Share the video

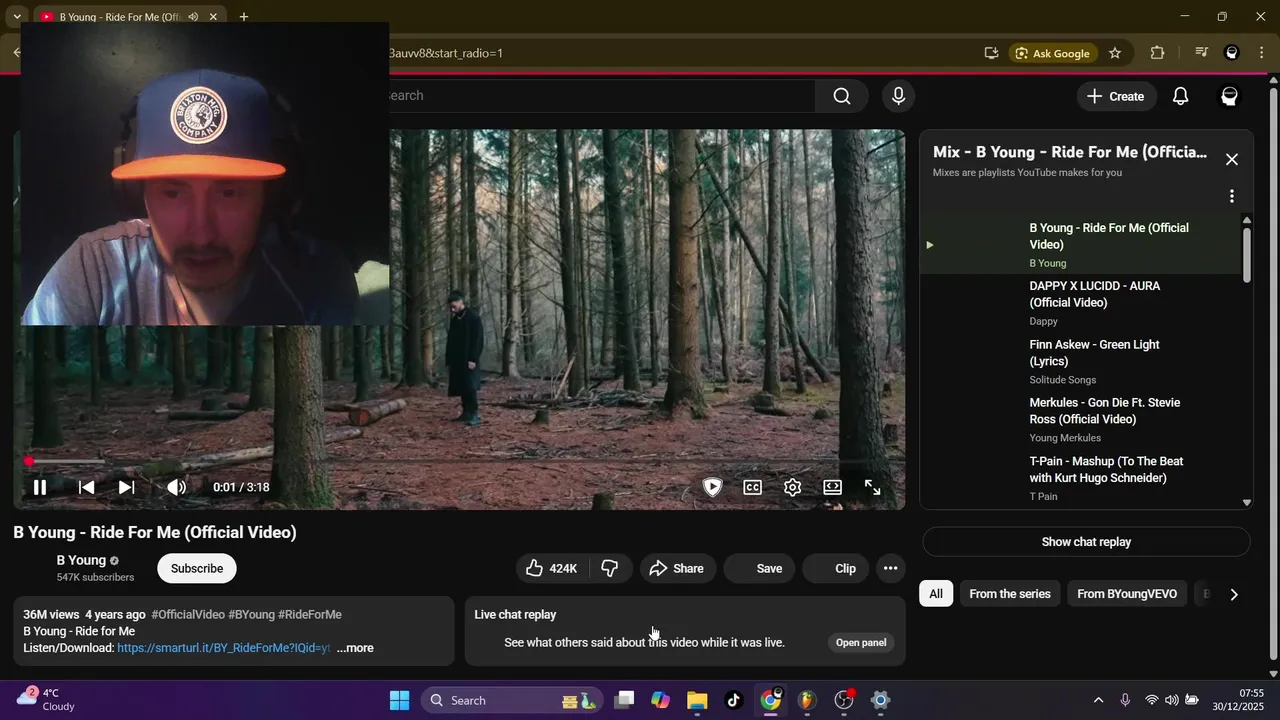click(677, 568)
